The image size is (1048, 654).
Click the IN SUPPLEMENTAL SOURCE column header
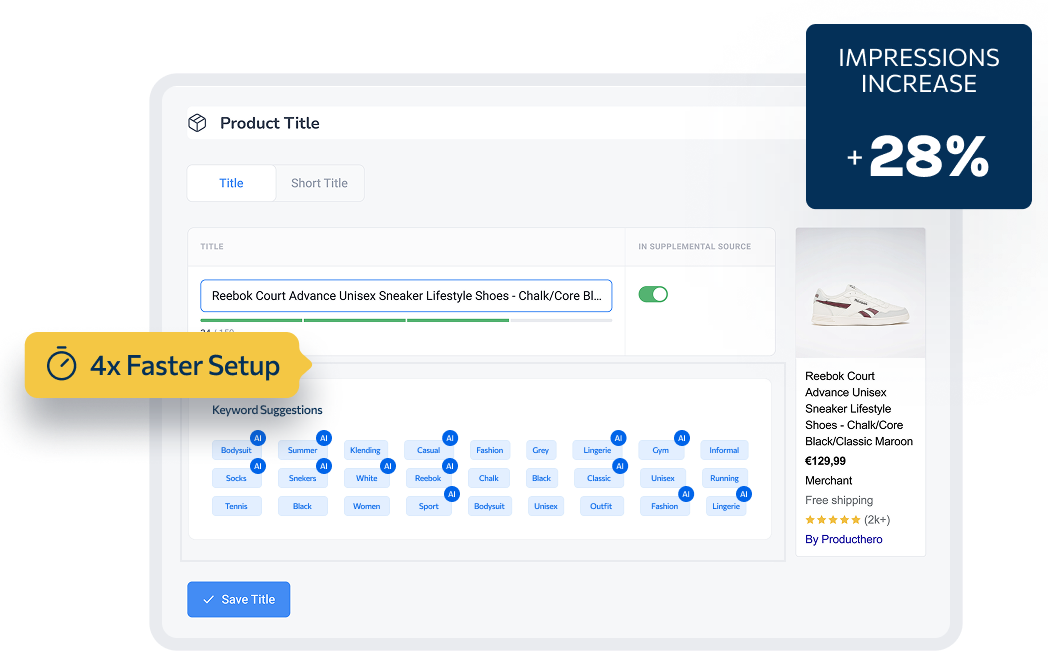(x=694, y=247)
